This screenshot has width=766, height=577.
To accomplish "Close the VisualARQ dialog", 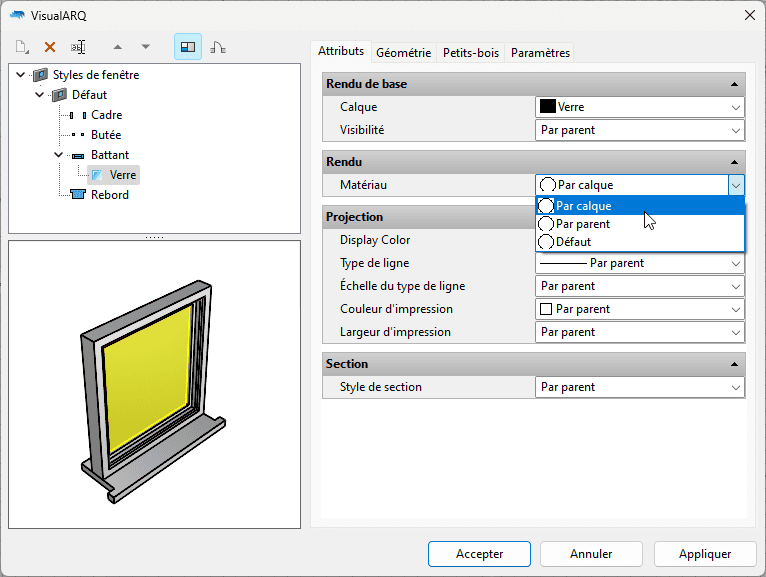I will [750, 15].
